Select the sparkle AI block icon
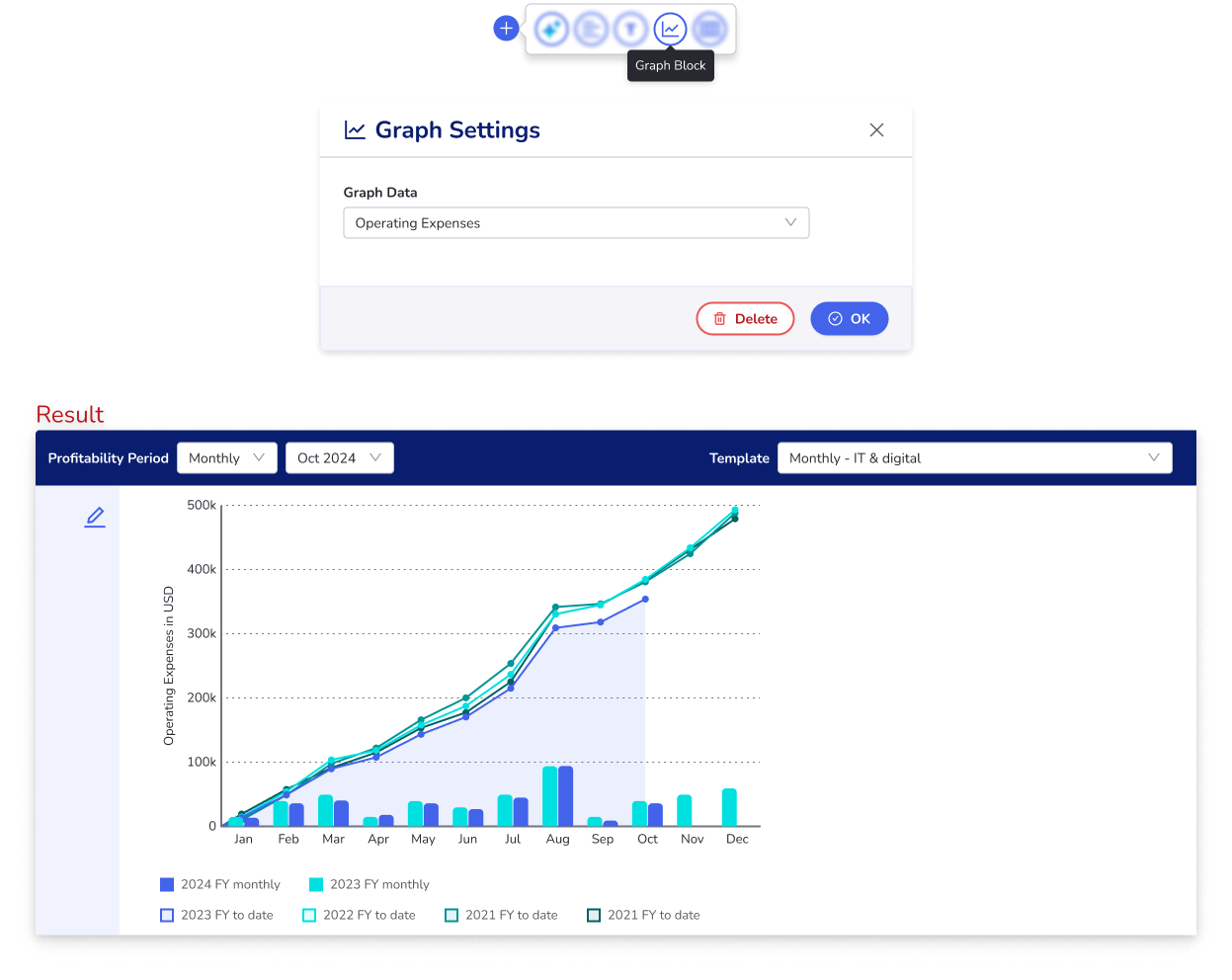This screenshot has height=980, width=1232. coord(551,30)
